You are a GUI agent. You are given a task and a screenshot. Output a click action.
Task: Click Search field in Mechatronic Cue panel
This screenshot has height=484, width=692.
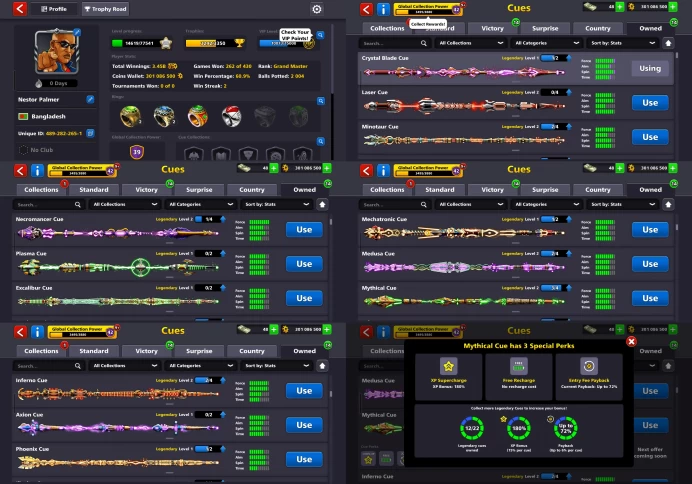(395, 204)
